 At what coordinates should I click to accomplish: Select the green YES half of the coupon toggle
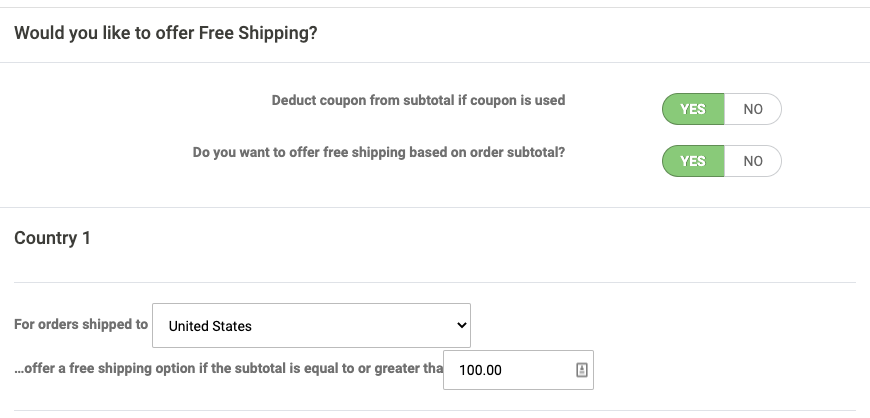(692, 109)
